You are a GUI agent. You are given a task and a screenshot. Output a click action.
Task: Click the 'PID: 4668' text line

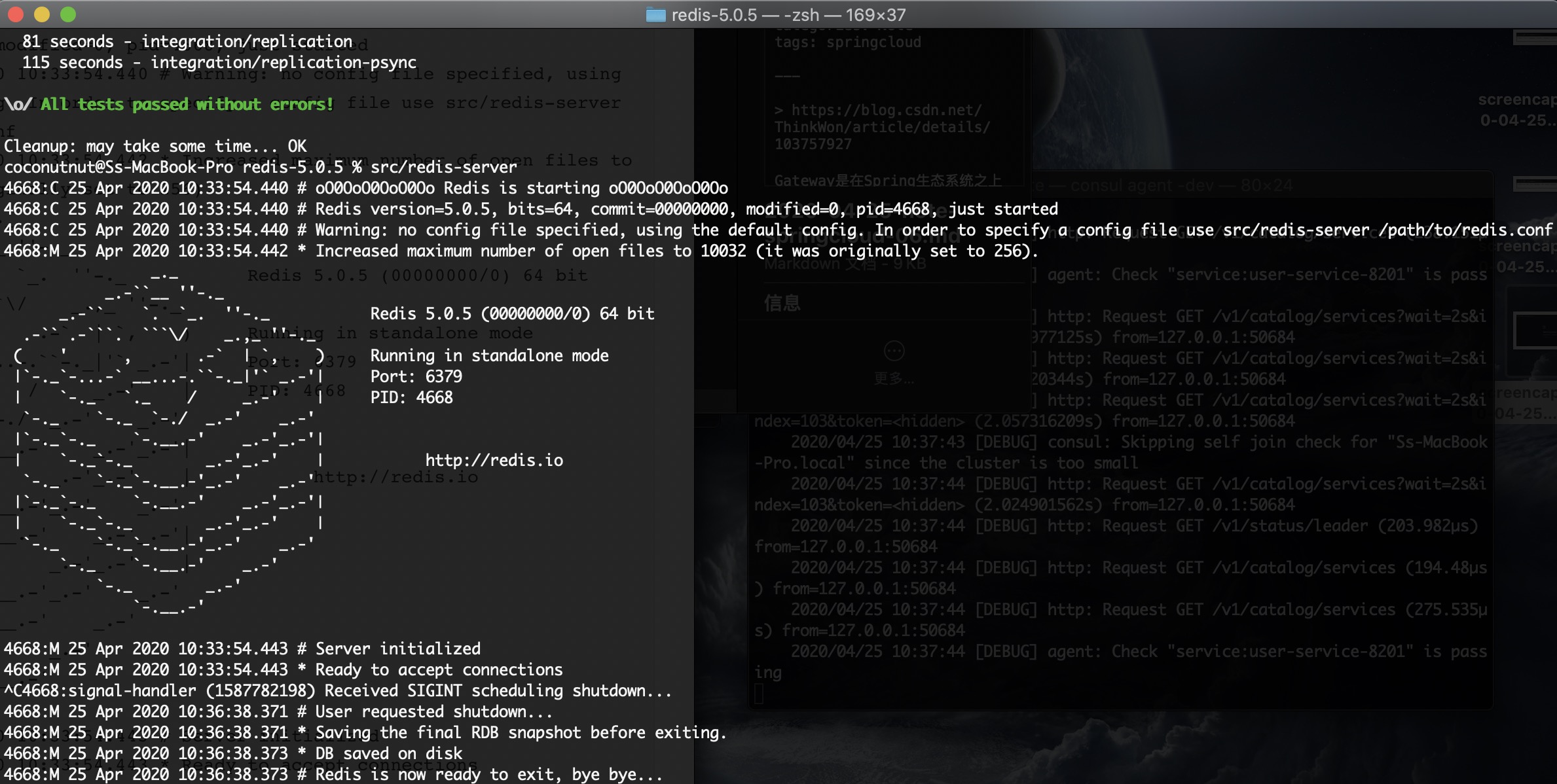click(411, 397)
